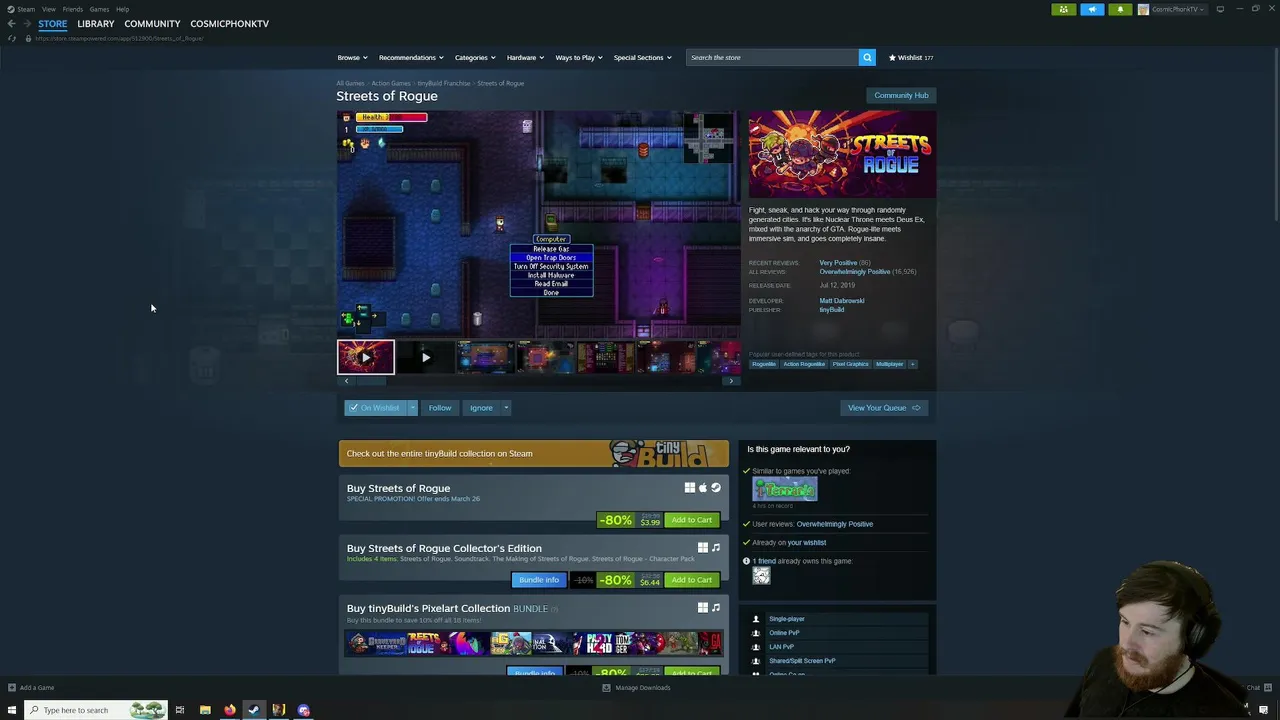Switch to the COMMUNITY tab
Screen dimensions: 1280x720
[152, 23]
